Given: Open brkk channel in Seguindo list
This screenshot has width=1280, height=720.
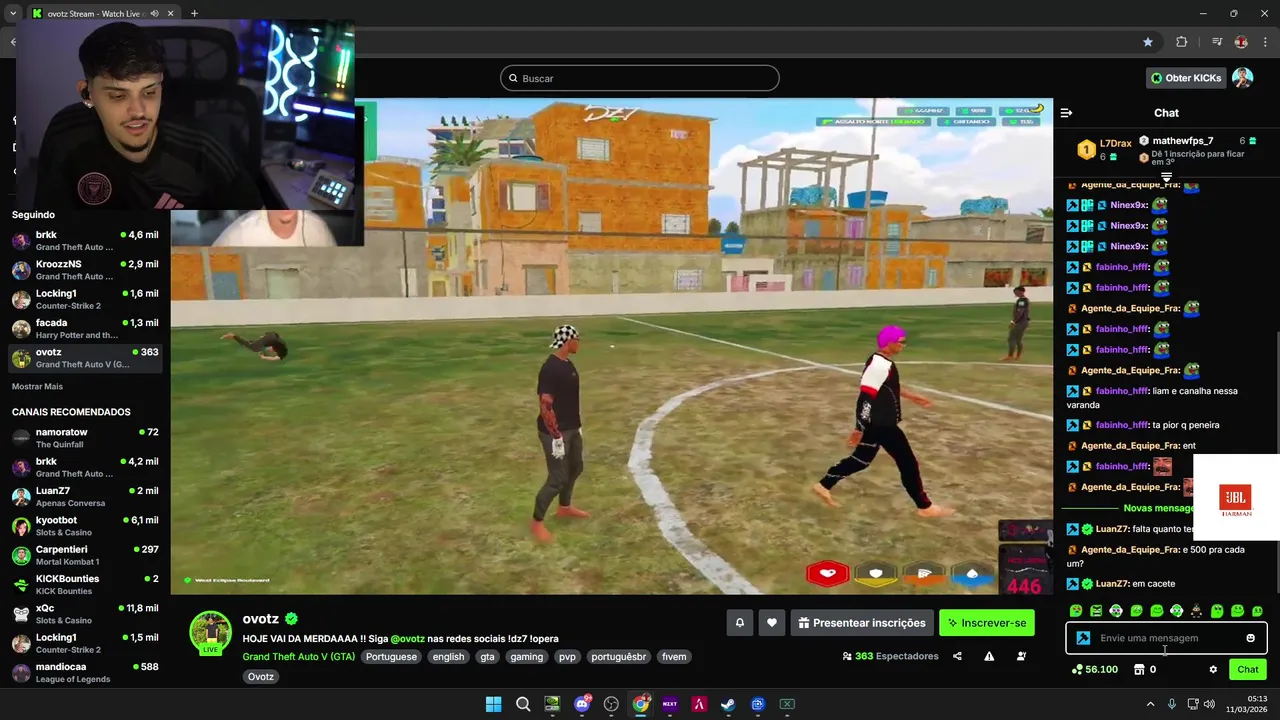Looking at the screenshot, I should (x=85, y=241).
